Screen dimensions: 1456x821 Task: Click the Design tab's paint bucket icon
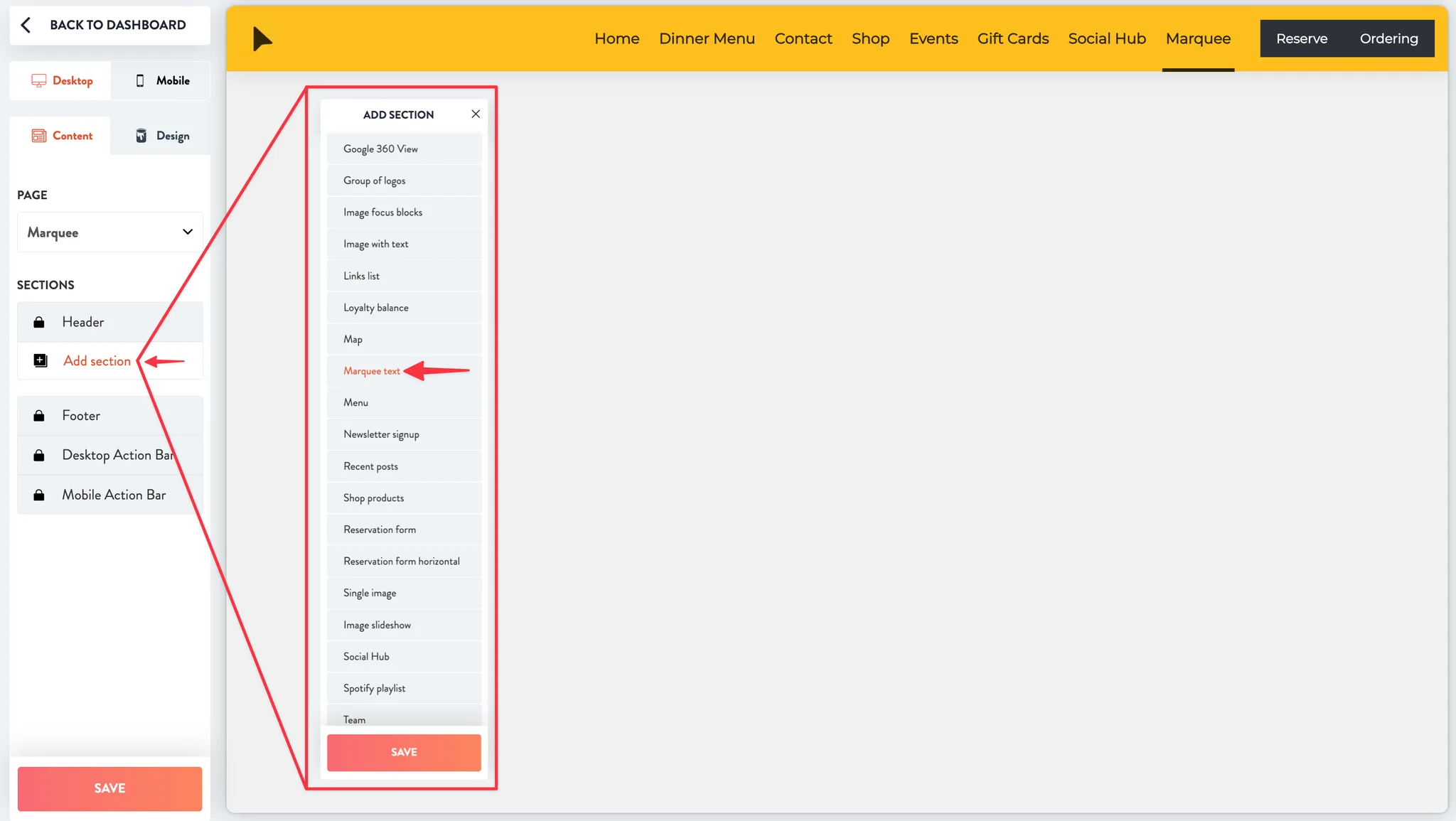point(141,136)
